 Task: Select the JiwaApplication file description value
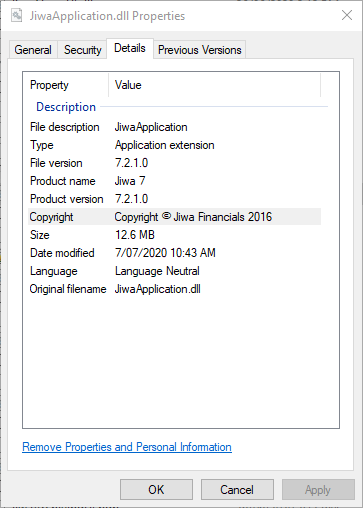coord(151,127)
